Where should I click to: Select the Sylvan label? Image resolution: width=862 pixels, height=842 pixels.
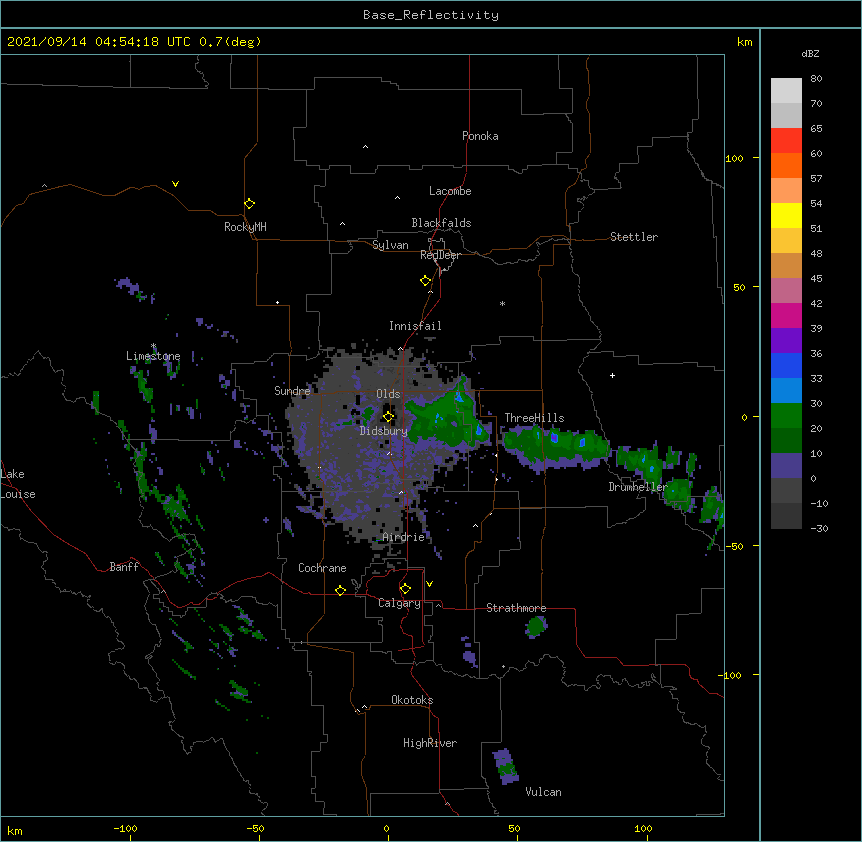[390, 245]
